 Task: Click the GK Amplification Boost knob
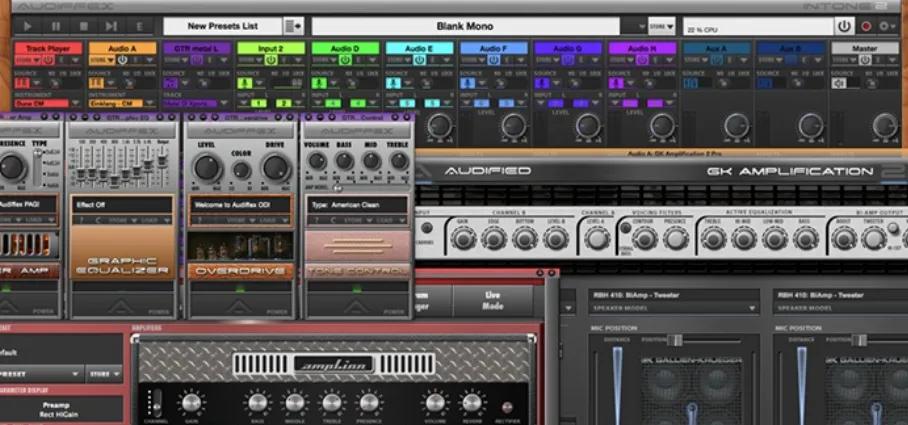pos(844,238)
